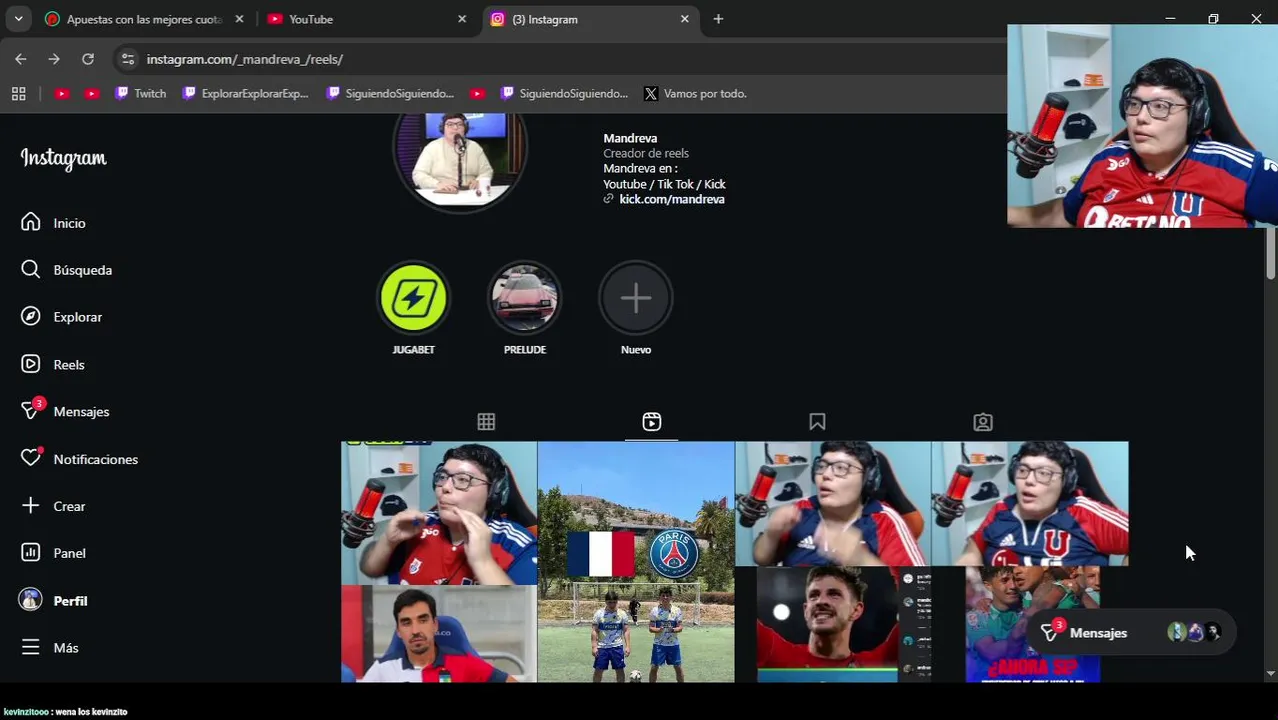
Task: Open the kick.com/mandreva link
Action: pyautogui.click(x=671, y=199)
